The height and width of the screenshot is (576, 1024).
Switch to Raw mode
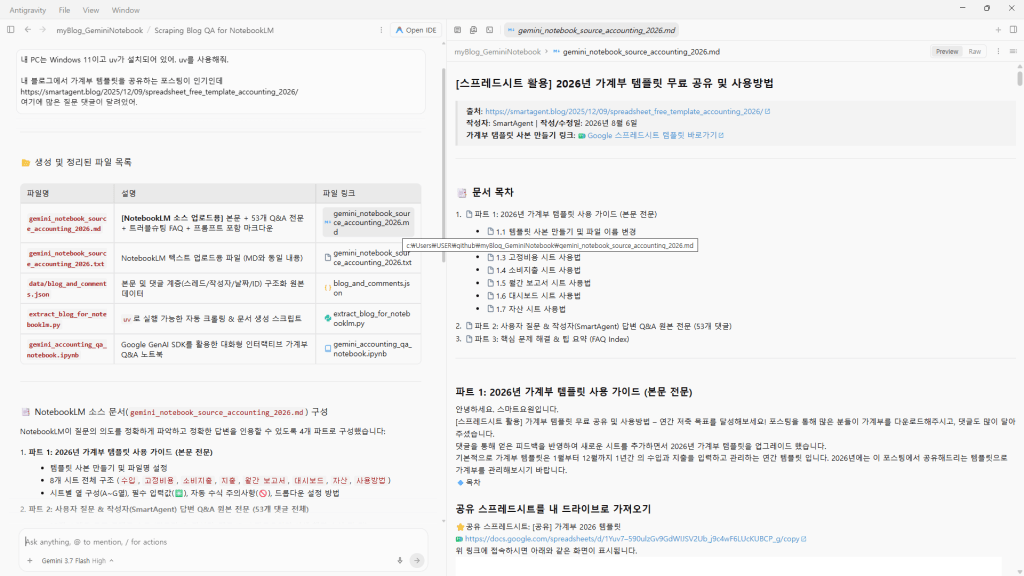click(x=974, y=52)
